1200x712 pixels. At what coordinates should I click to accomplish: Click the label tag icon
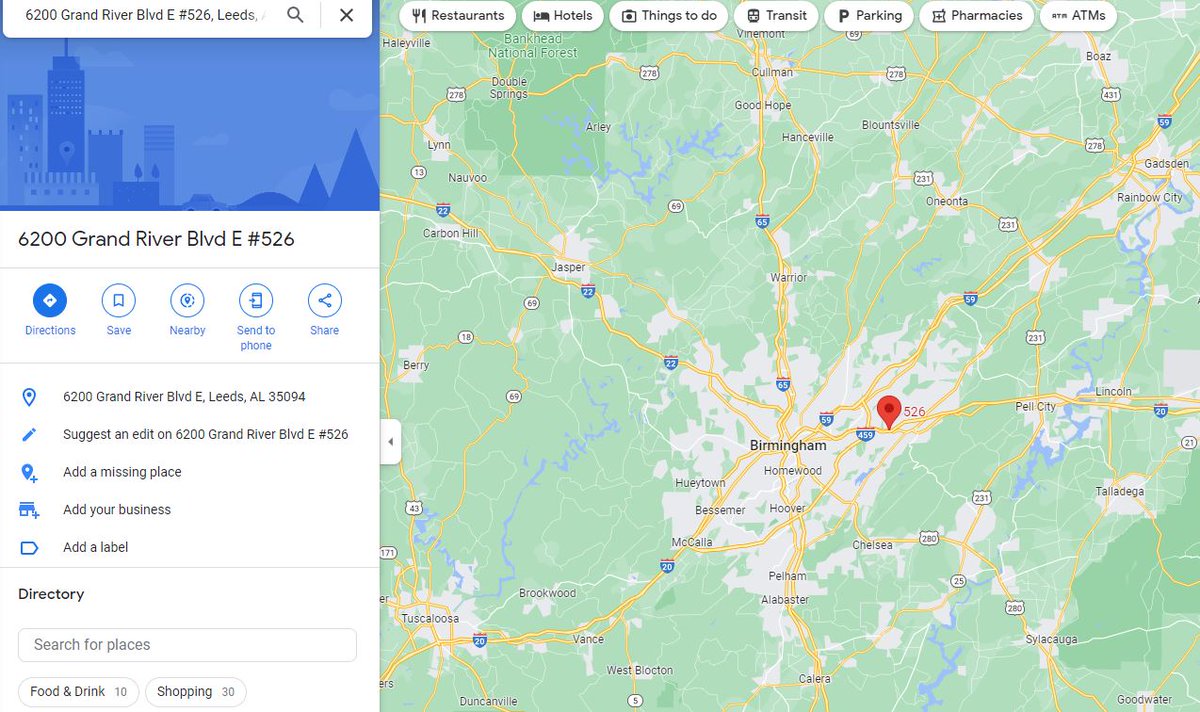click(29, 548)
